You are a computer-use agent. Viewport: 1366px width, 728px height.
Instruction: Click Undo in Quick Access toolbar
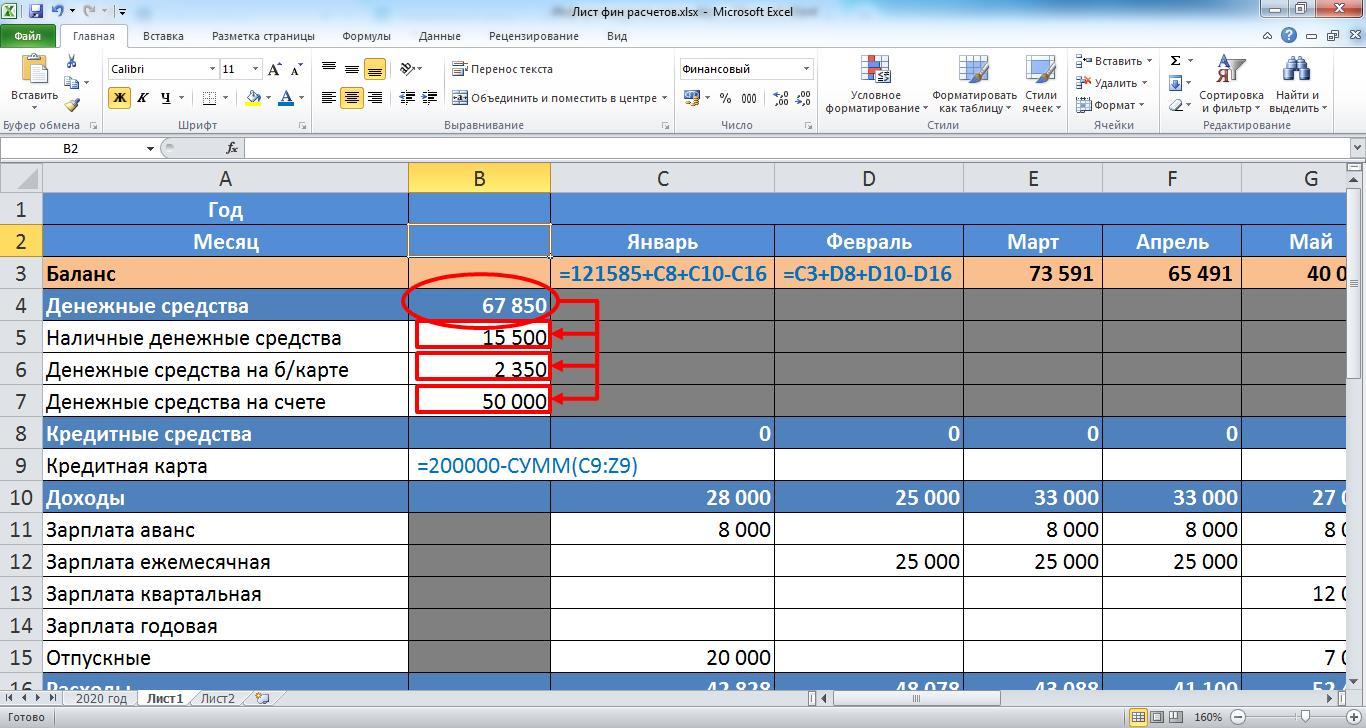coord(59,11)
